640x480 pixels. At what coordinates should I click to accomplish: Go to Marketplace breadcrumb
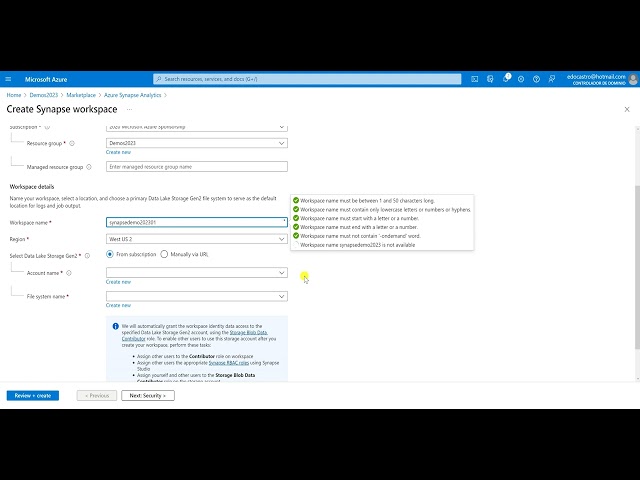click(x=81, y=95)
